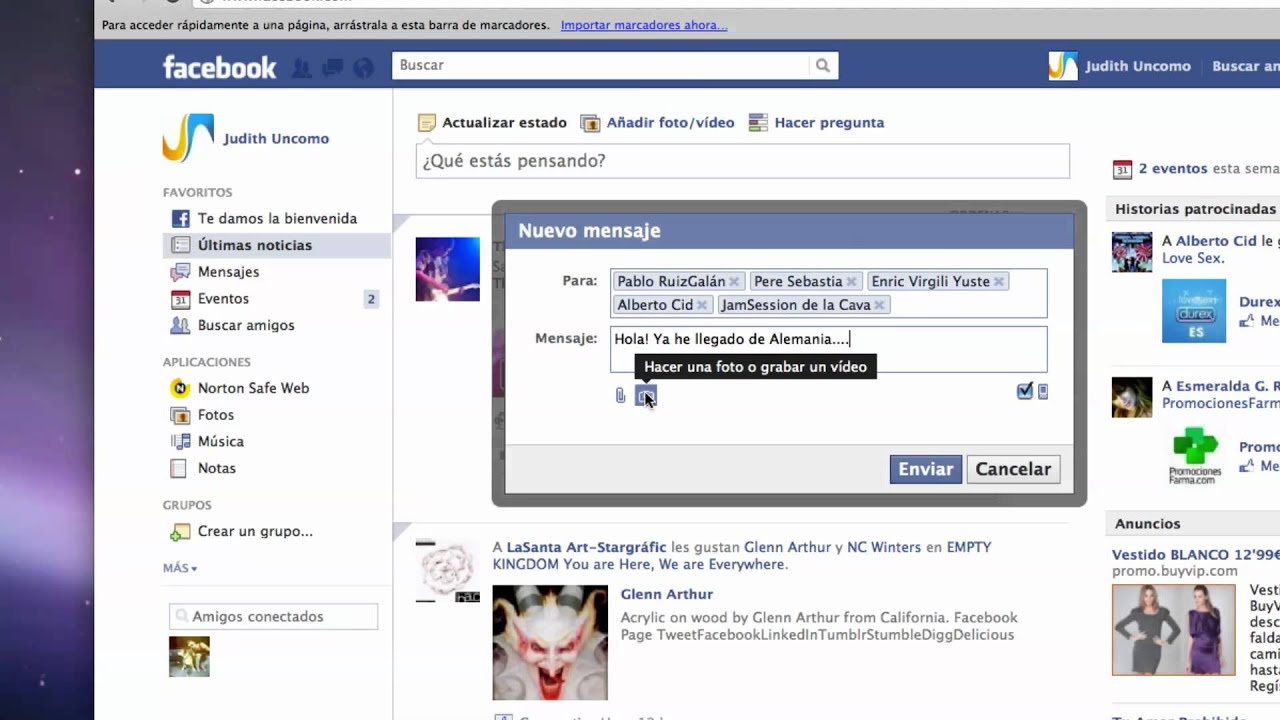The height and width of the screenshot is (720, 1280).
Task: Open LaSanta Art-Stargráfic page link
Action: (586, 547)
